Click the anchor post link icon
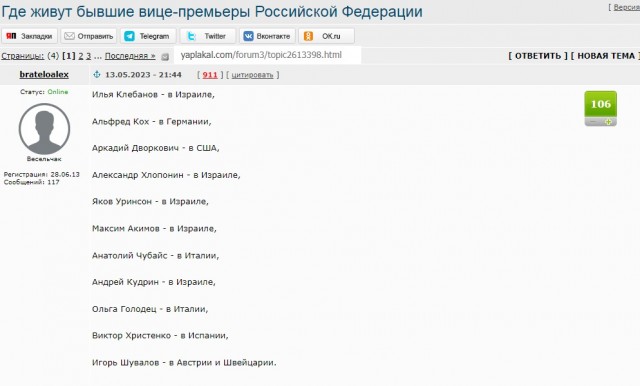Screen dimensions: 640x386 [97, 75]
